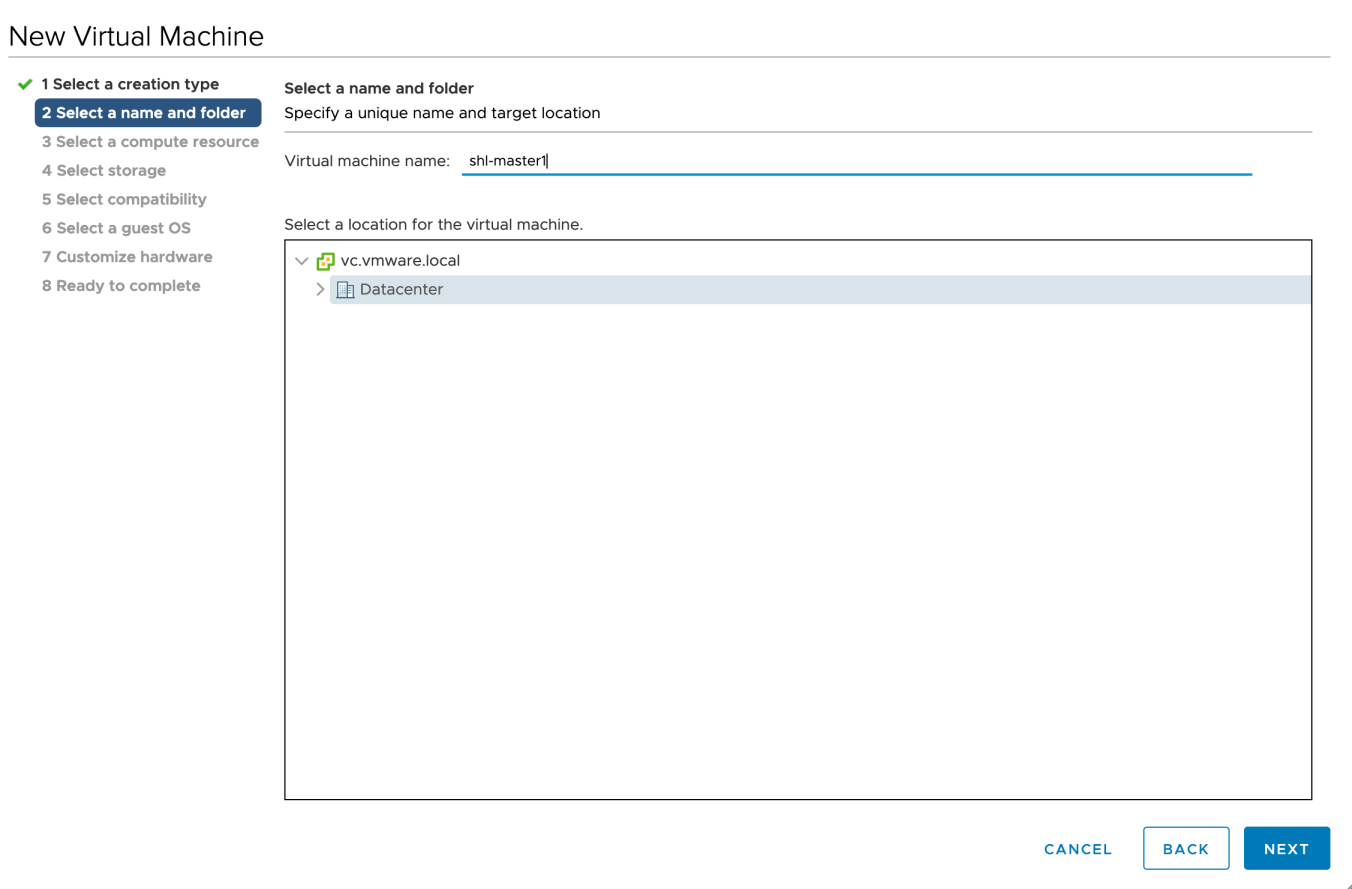Open the Select a compute resource step

pos(150,141)
